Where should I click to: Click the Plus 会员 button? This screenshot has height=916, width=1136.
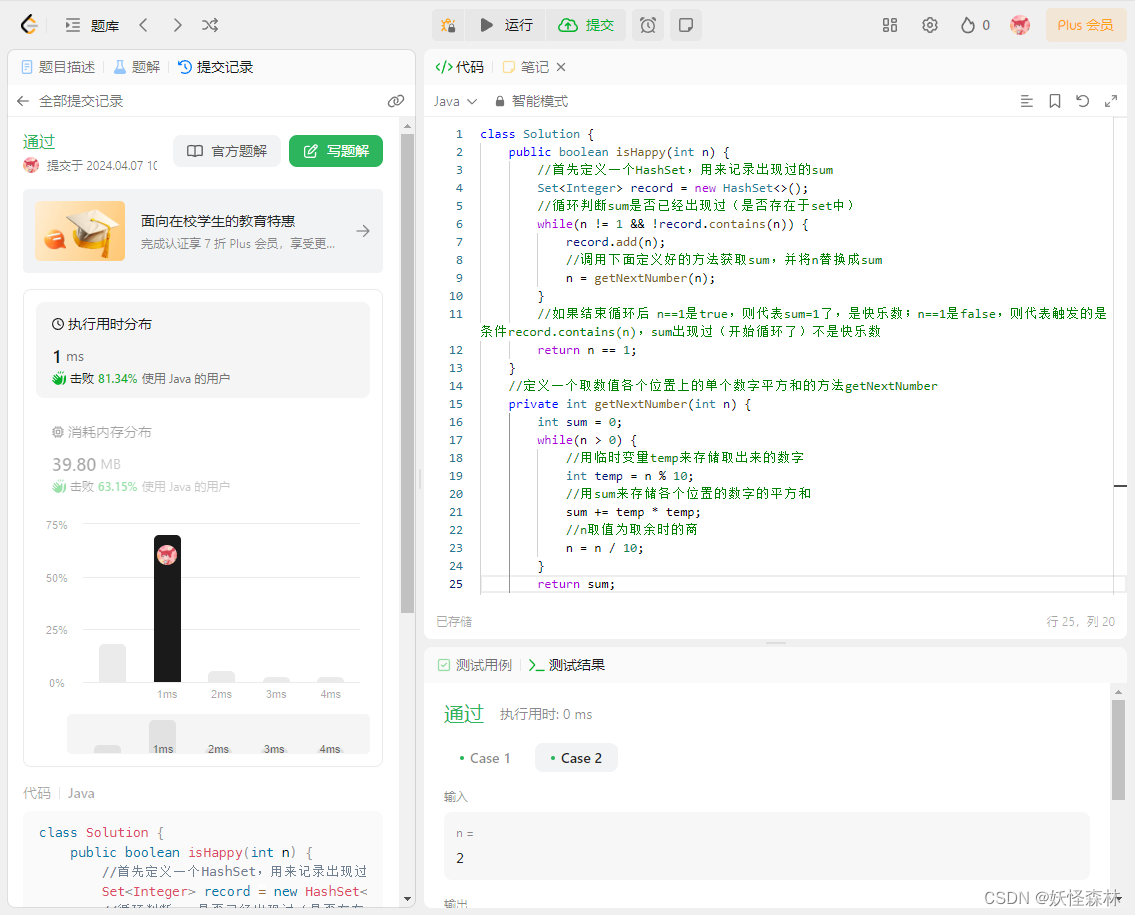[1085, 25]
